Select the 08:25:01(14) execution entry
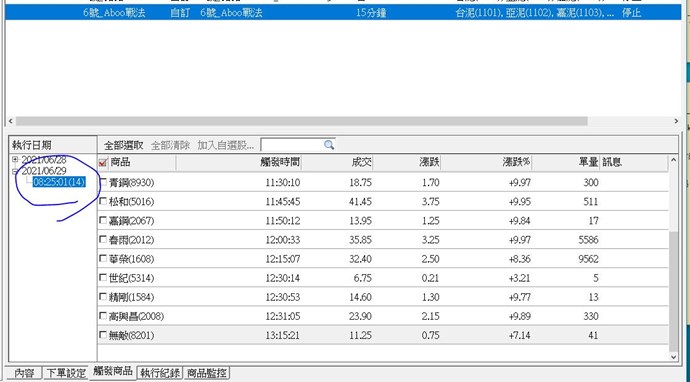Viewport: 690px width, 382px height. 59,182
